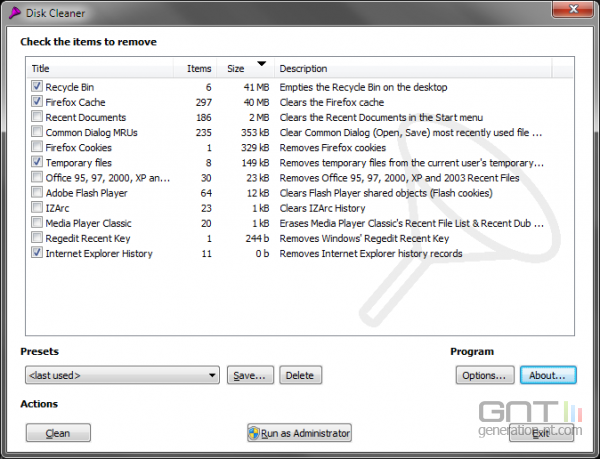Select the Adobe Flash Player row title

pos(86,193)
